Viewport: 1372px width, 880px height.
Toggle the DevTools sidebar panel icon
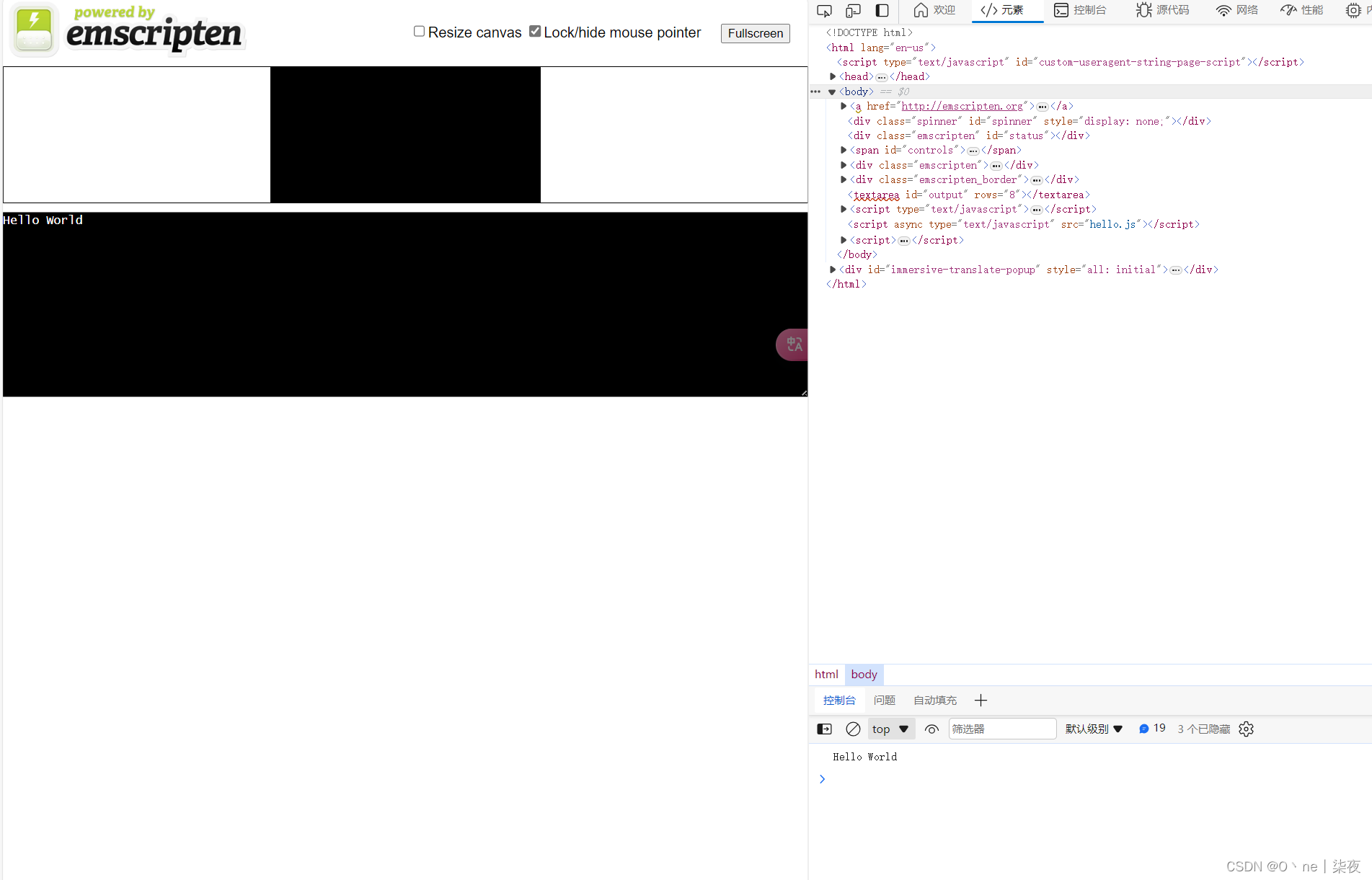click(x=882, y=10)
